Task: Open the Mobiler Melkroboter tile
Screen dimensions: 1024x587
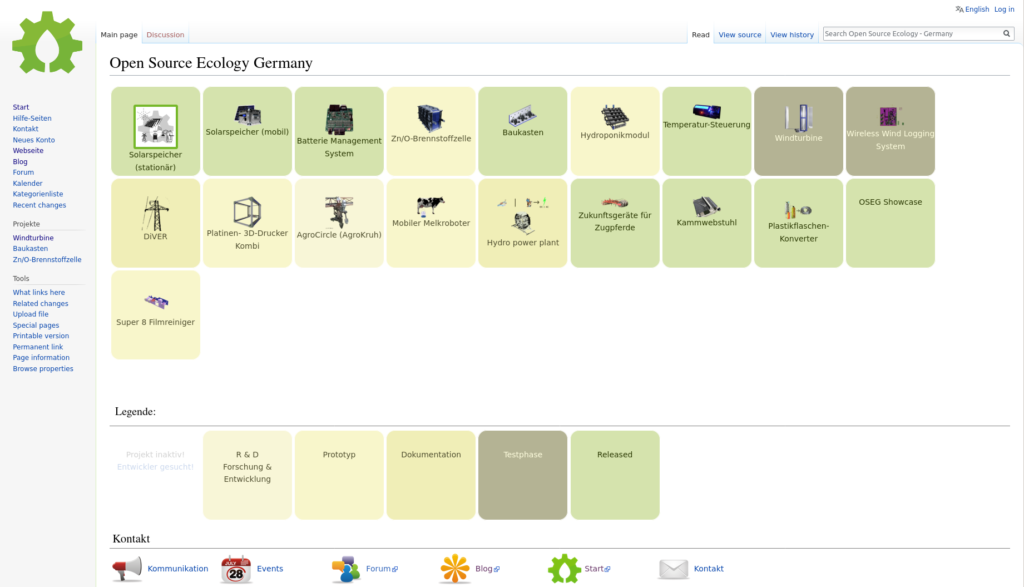Action: pos(431,222)
